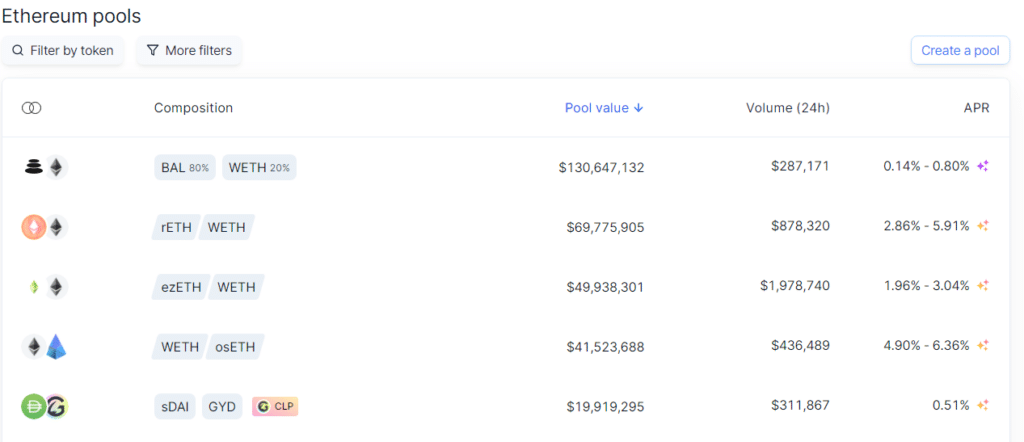1024x442 pixels.
Task: Click the GYD token icon
Action: point(56,406)
